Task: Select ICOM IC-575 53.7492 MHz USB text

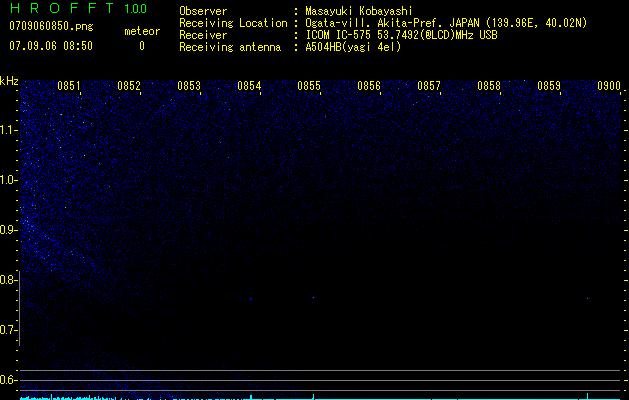Action: click(x=401, y=35)
